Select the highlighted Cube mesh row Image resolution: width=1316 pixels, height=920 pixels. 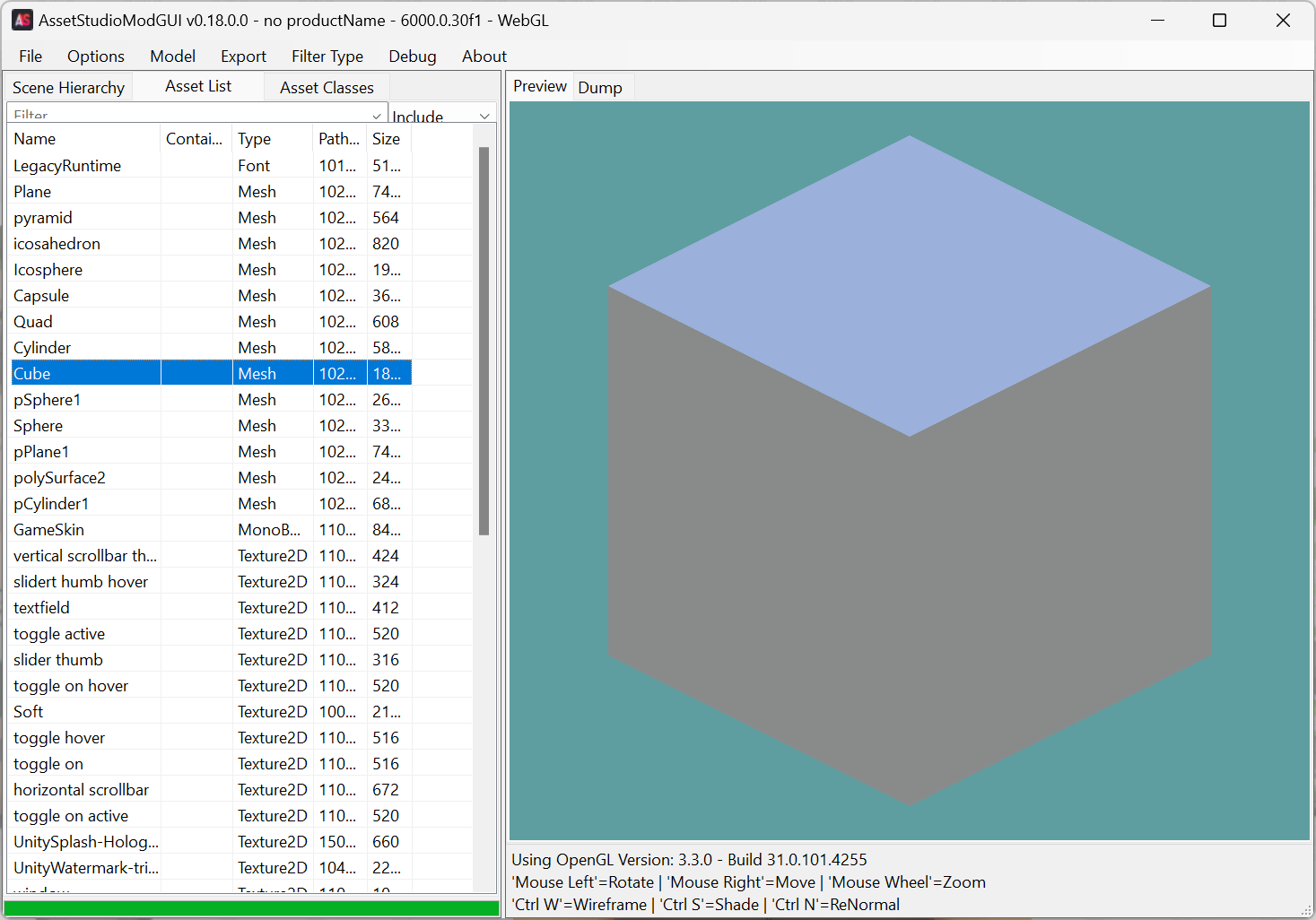pos(211,374)
